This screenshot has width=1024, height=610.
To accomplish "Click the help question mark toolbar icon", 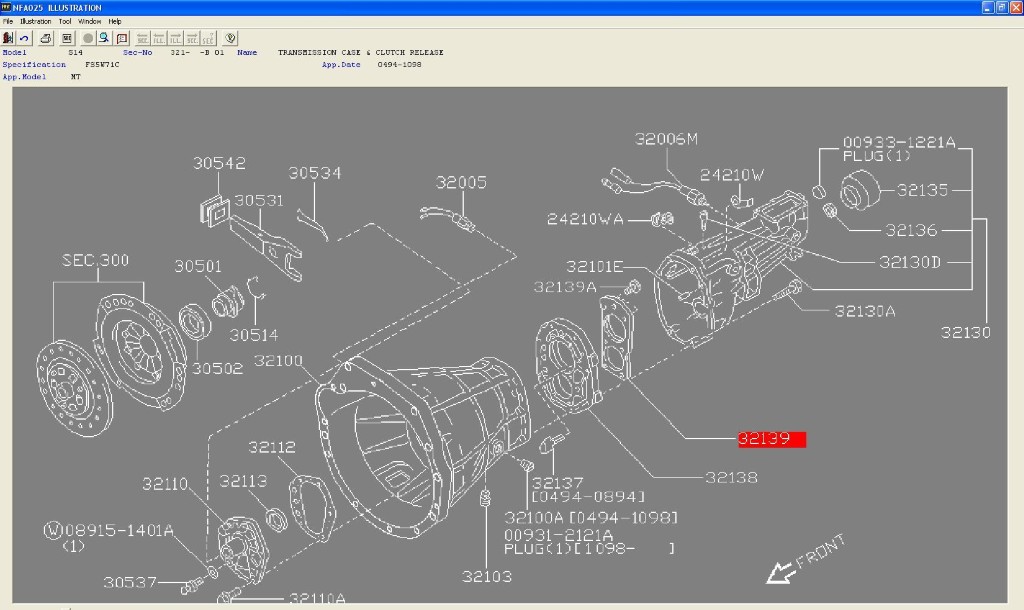I will click(230, 38).
